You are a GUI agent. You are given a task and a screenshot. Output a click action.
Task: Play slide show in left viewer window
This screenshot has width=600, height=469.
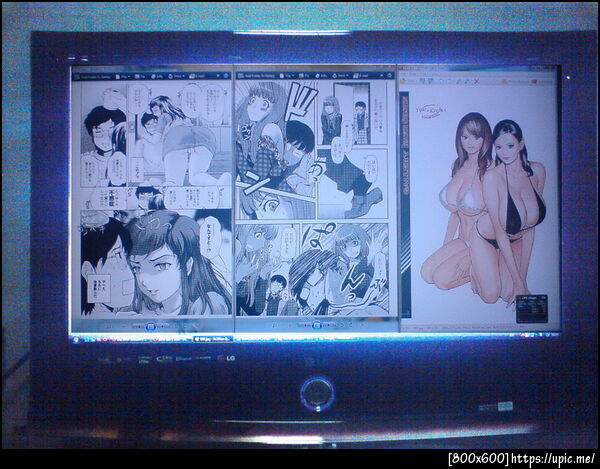[150, 326]
